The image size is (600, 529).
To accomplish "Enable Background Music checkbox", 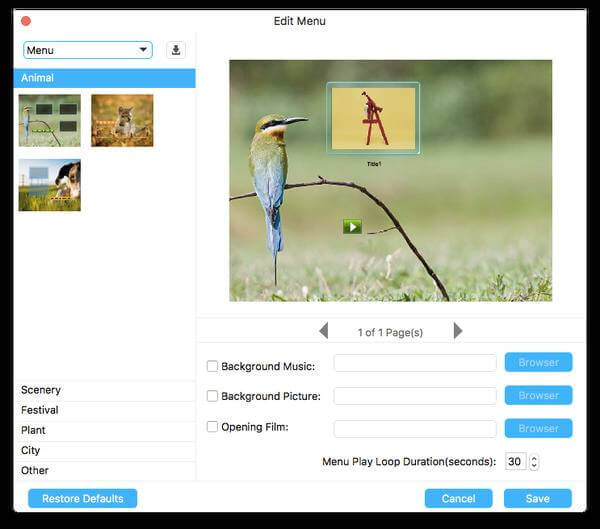I will (212, 366).
